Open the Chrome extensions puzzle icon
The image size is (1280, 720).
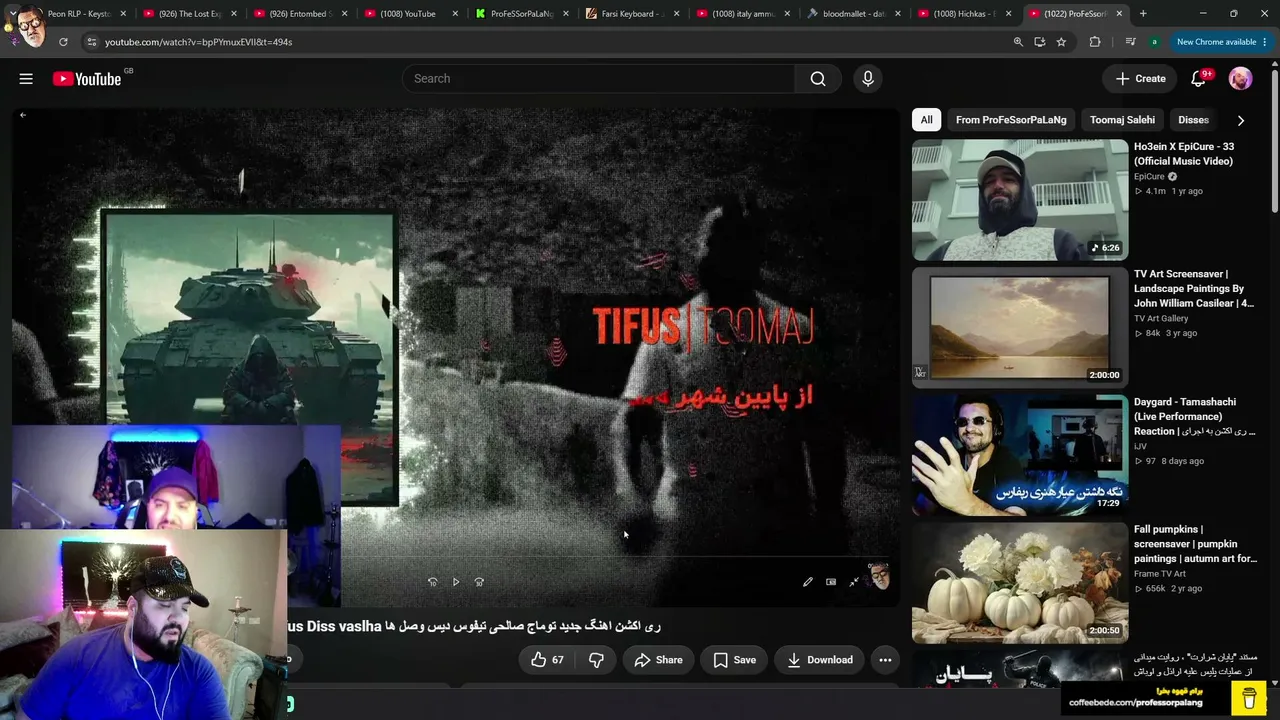click(1095, 42)
